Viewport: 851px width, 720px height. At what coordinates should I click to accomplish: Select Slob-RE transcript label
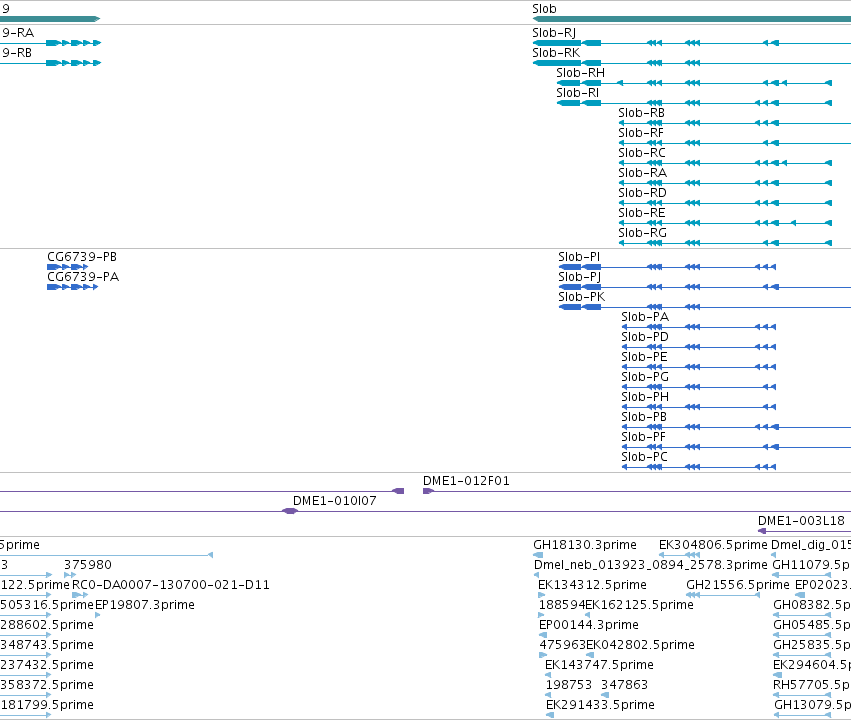[642, 213]
